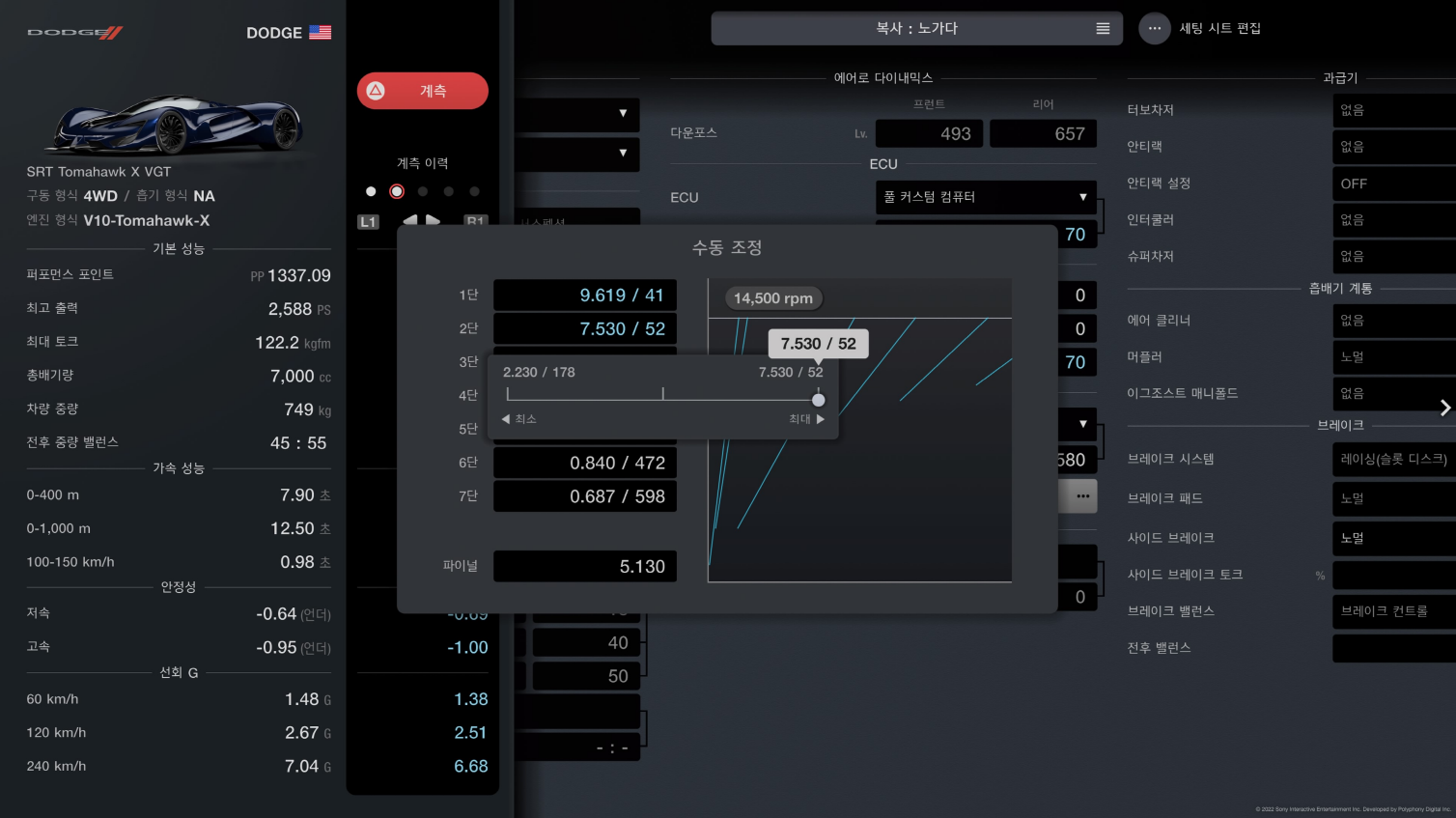Select the 파이널 gear field 5.130
This screenshot has height=818, width=1456.
click(585, 567)
